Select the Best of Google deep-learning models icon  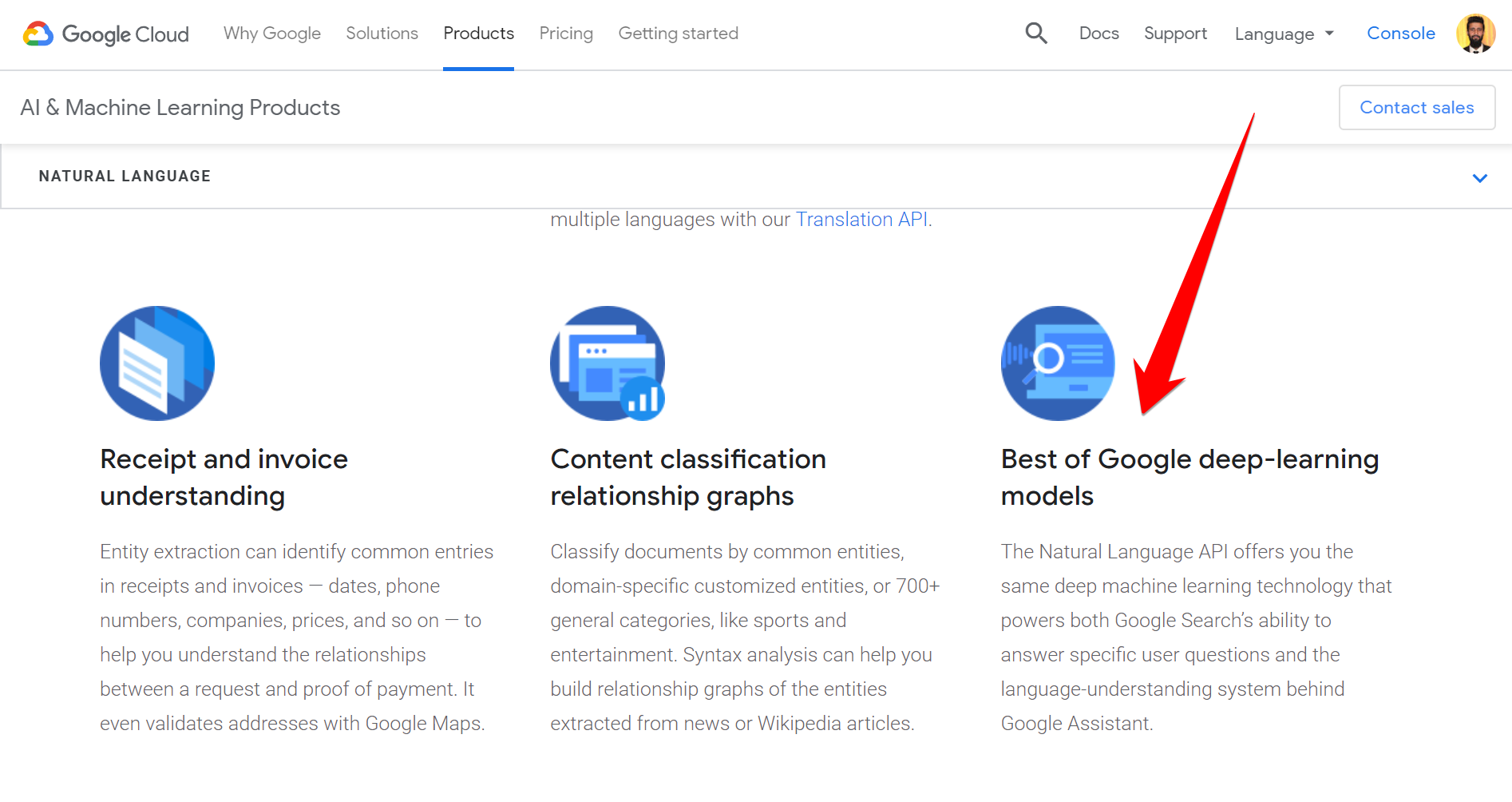pos(1057,363)
